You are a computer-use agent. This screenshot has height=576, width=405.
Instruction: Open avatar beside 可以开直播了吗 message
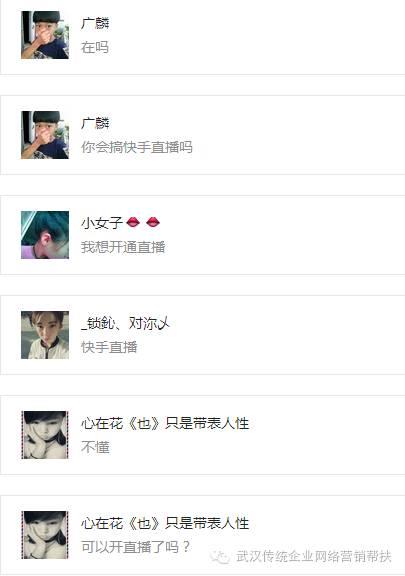pos(45,534)
